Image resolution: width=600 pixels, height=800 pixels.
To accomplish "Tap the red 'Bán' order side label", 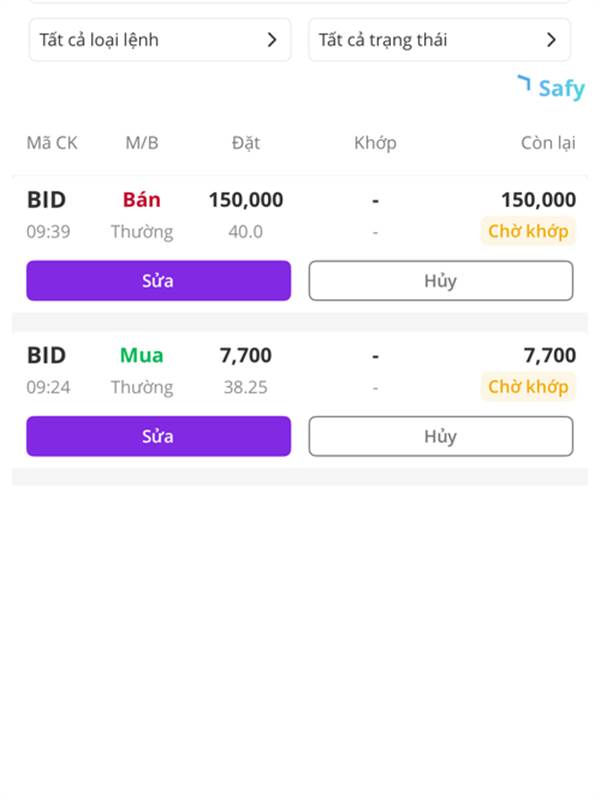I will coord(142,199).
